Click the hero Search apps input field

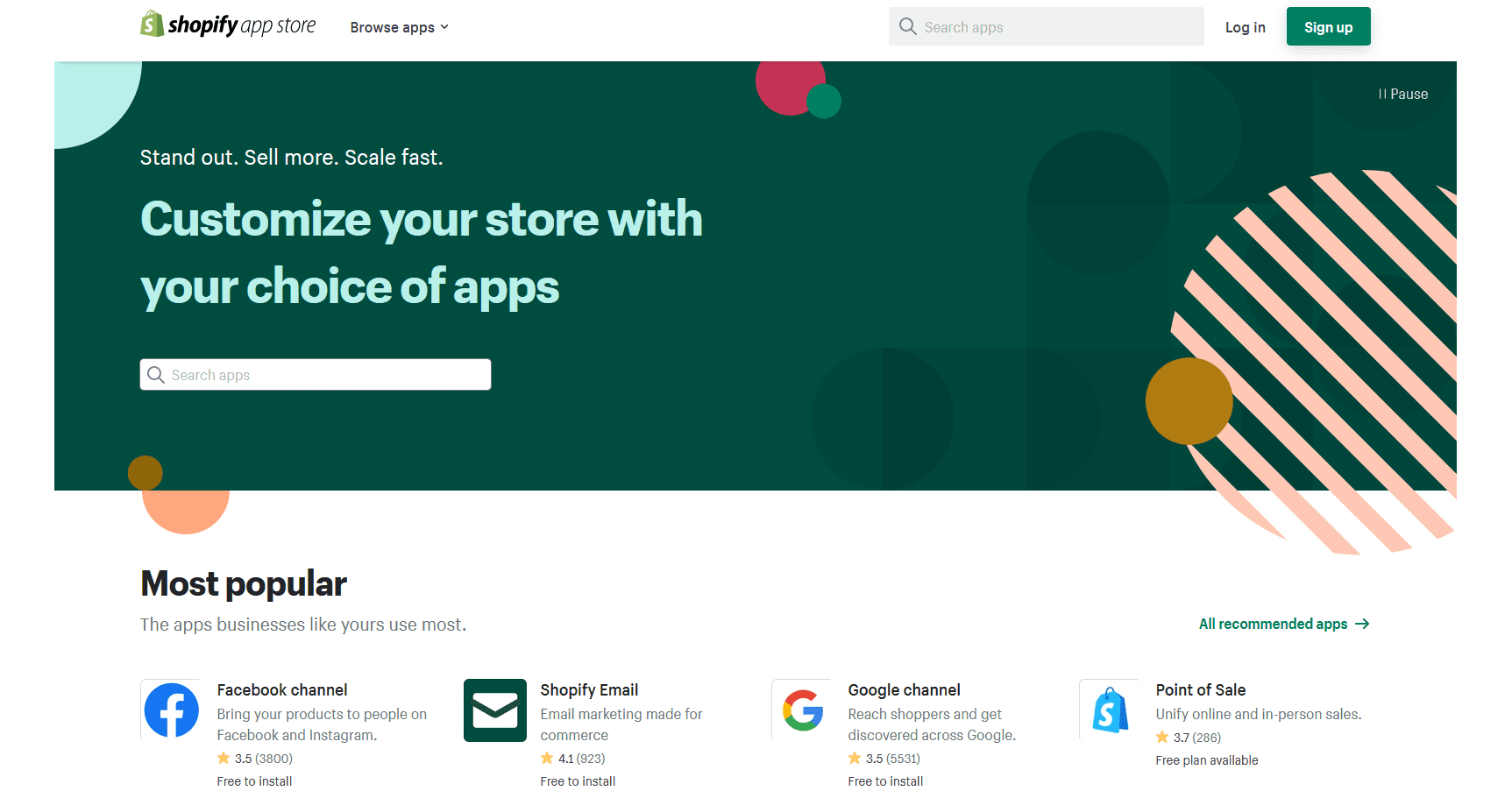pyautogui.click(x=316, y=374)
